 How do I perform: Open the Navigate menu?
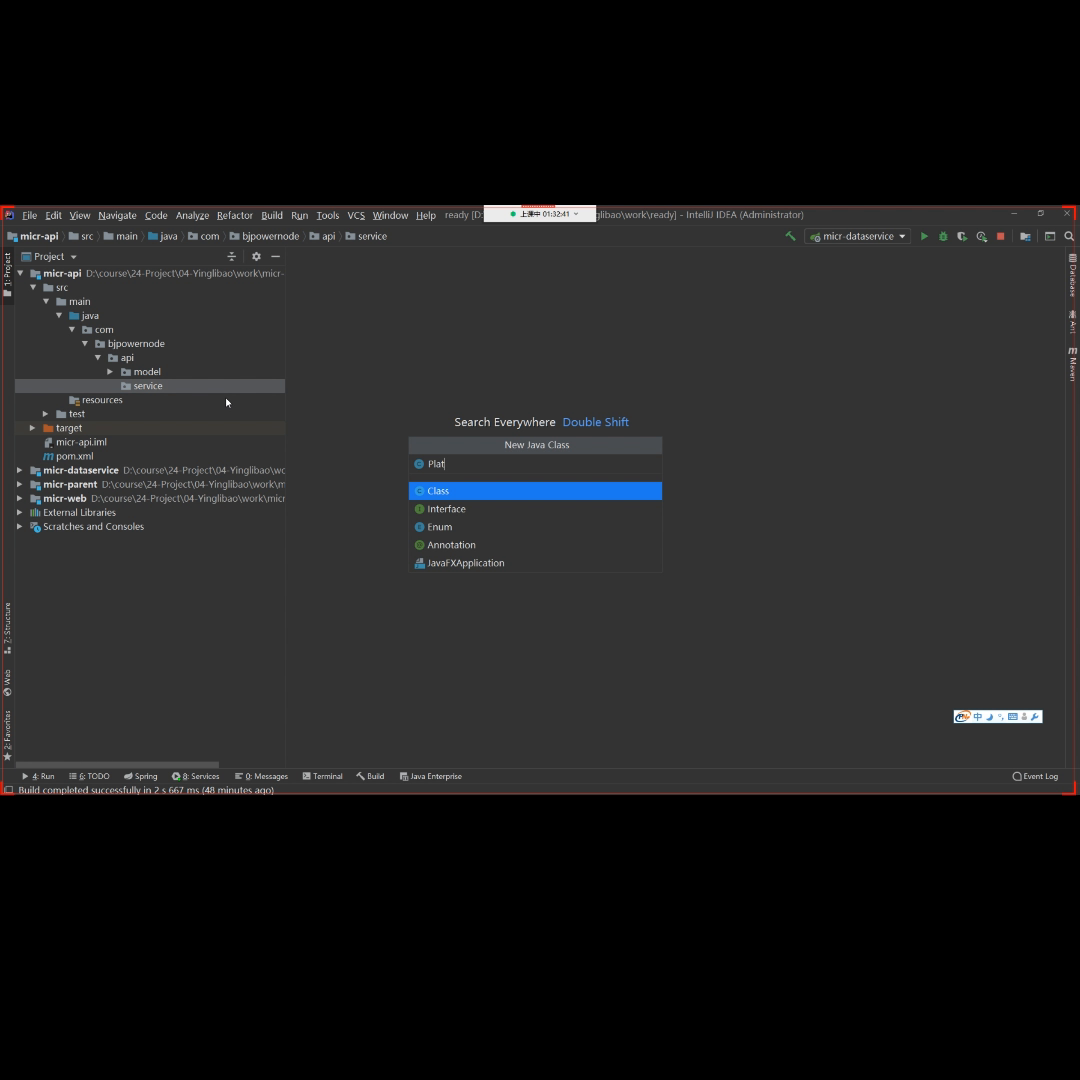pos(117,215)
